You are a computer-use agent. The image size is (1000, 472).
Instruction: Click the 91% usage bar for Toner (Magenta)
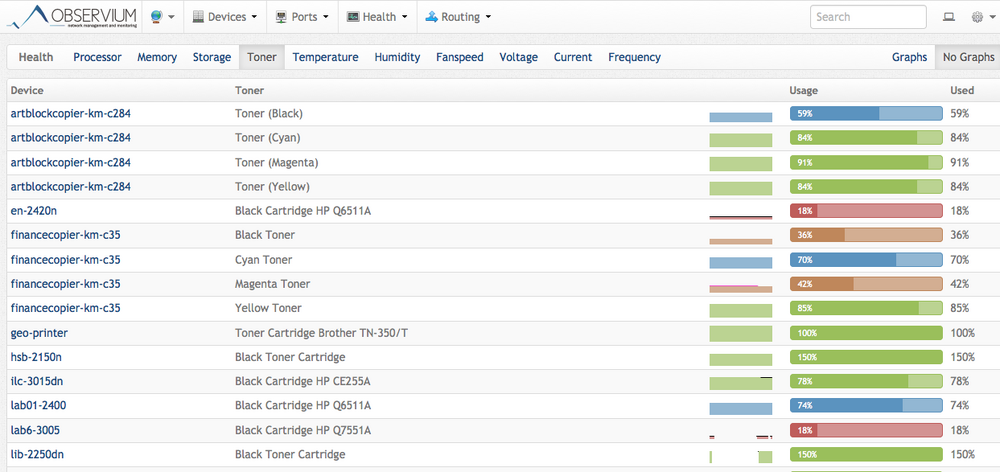[x=866, y=162]
